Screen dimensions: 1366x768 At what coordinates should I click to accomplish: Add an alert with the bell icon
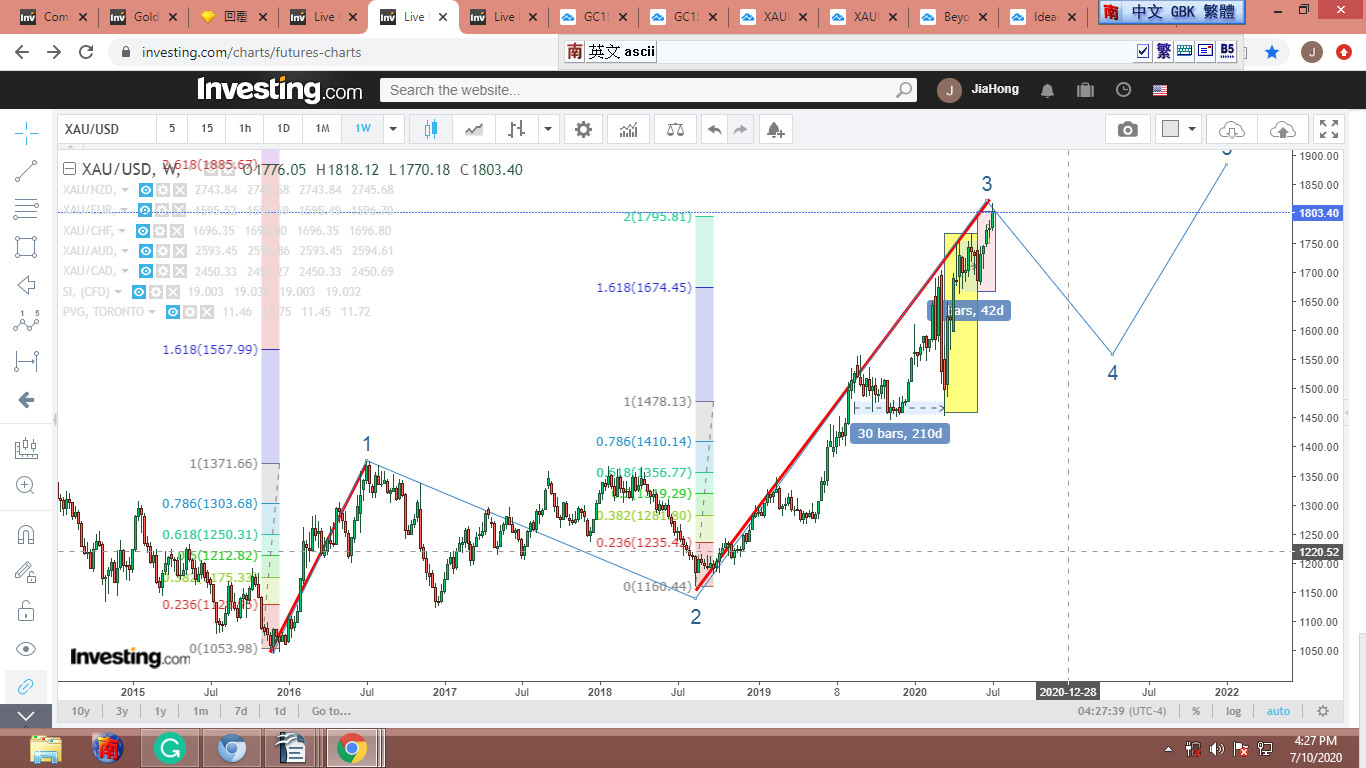[775, 129]
